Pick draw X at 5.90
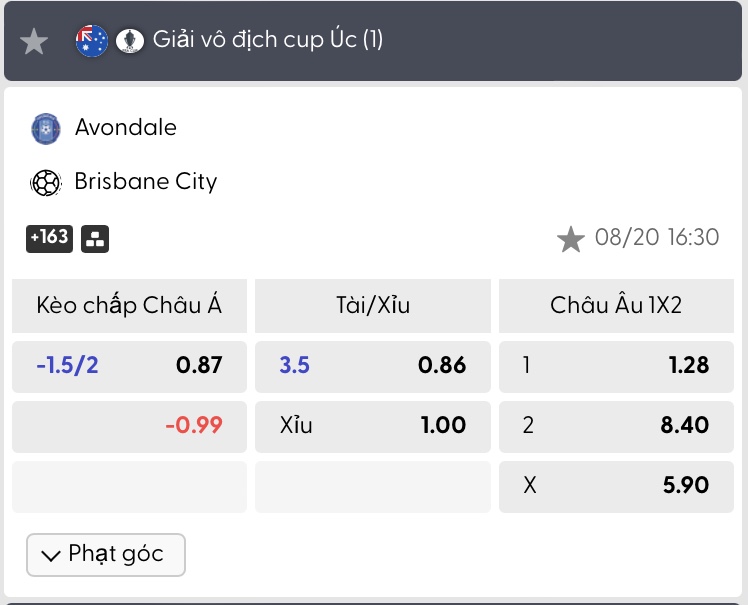 click(616, 487)
